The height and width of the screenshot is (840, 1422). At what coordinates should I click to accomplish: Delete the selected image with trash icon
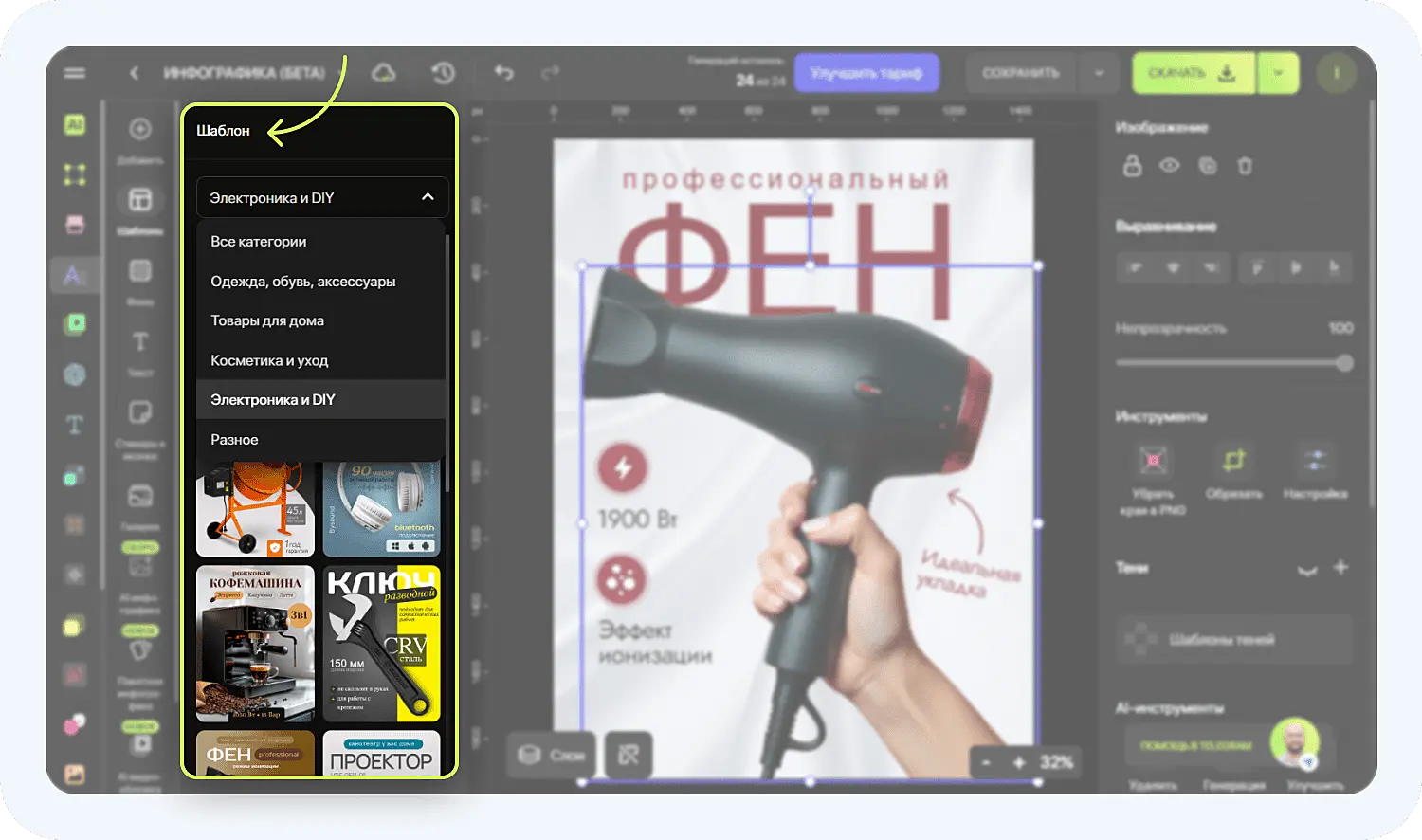[1245, 166]
